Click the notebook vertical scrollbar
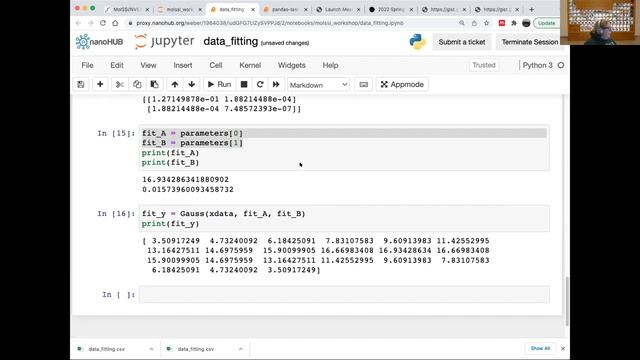 (x=567, y=301)
